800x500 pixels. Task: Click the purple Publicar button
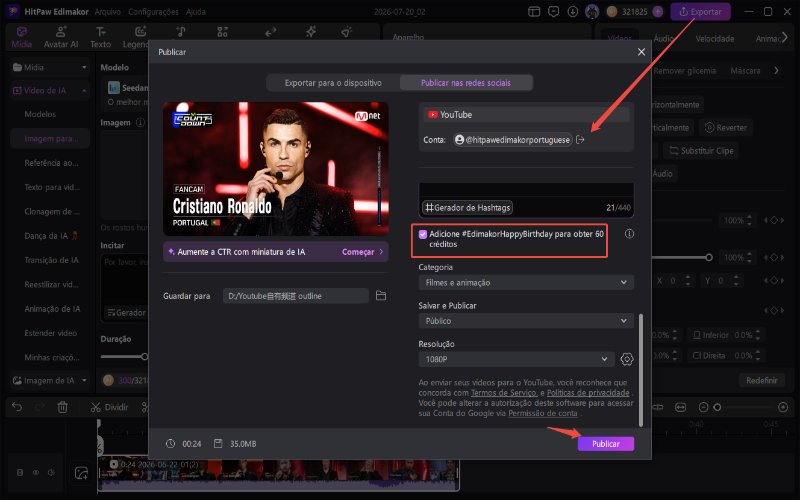(606, 444)
